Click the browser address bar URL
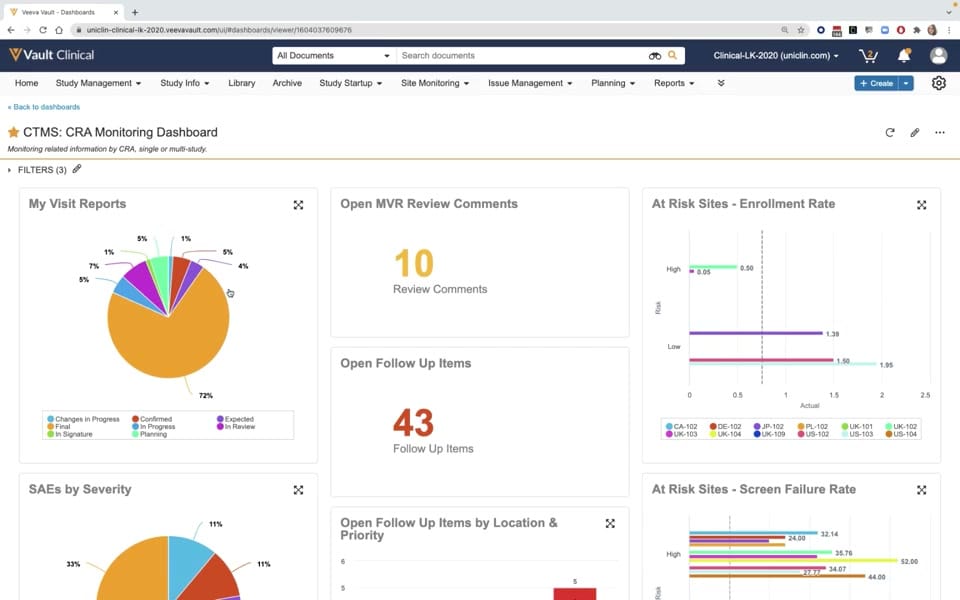The width and height of the screenshot is (960, 600). click(219, 29)
